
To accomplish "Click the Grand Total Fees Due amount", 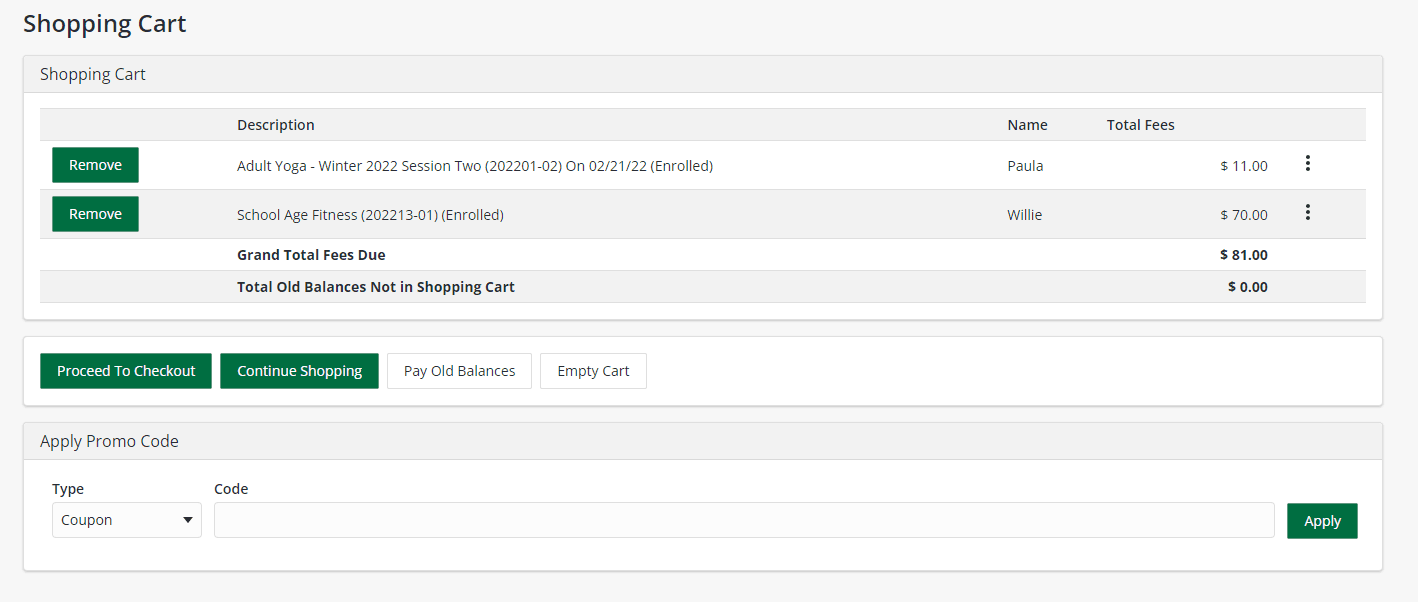I will click(1243, 255).
